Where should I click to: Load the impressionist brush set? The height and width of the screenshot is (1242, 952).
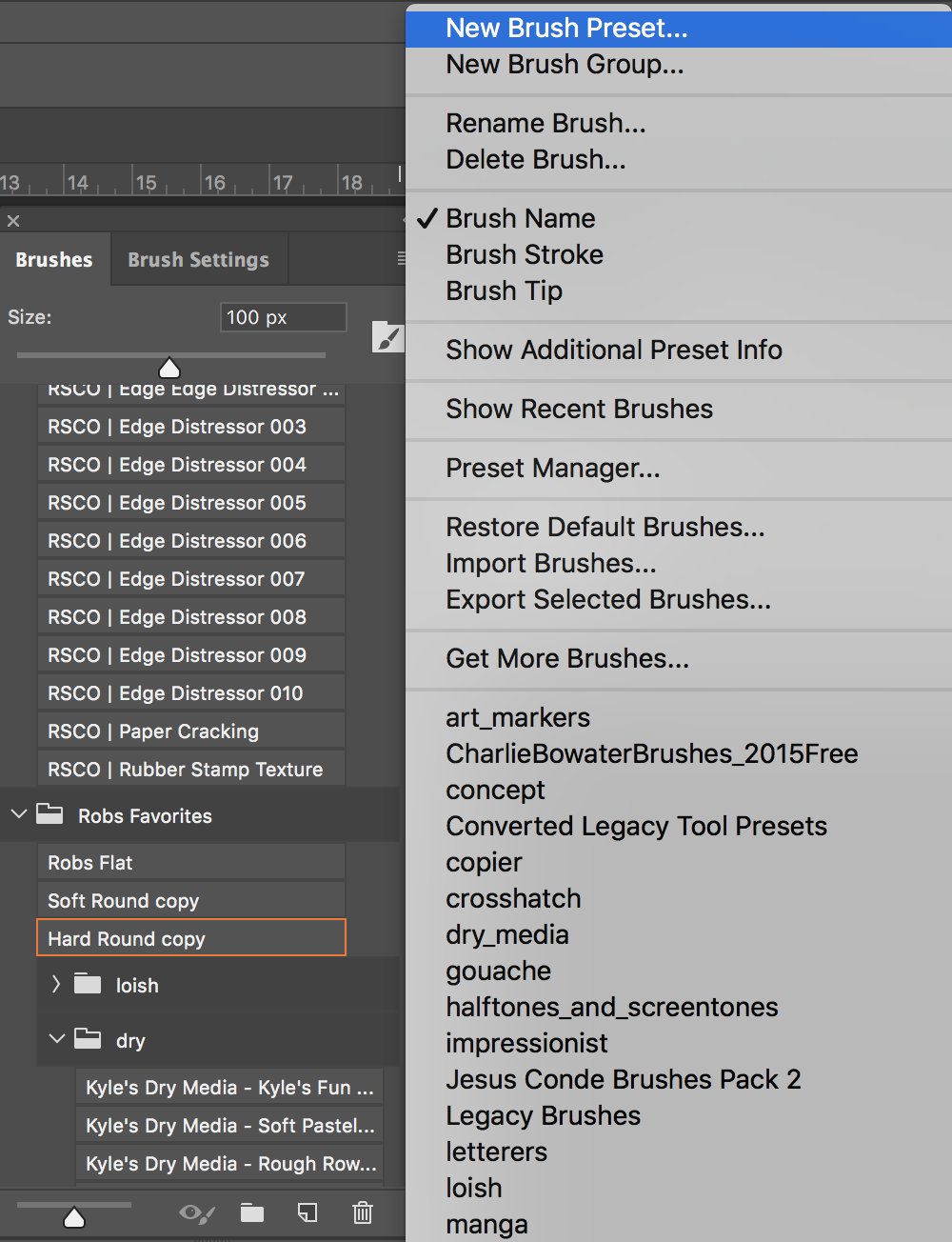[679, 1044]
